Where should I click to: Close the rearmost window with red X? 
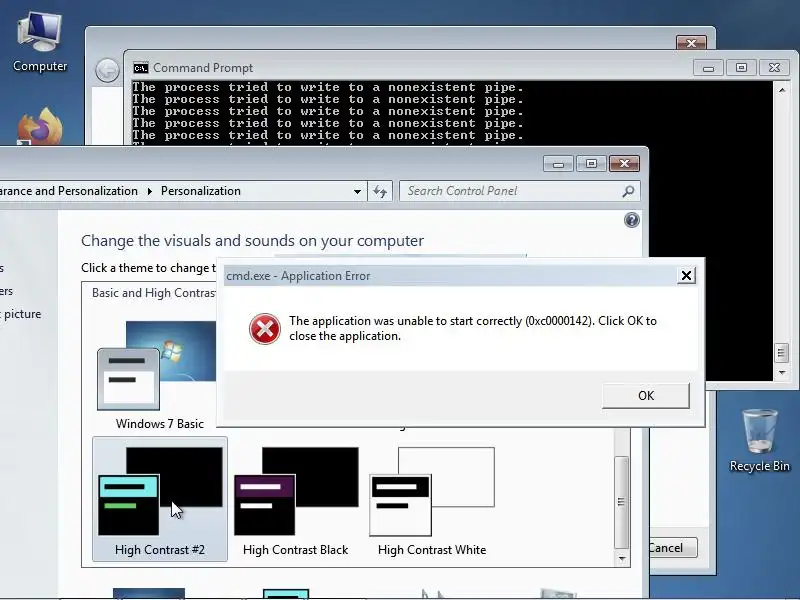click(691, 43)
